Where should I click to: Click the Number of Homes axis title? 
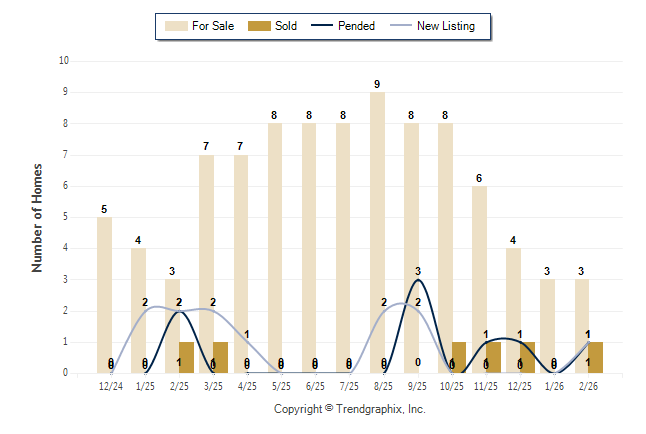pyautogui.click(x=38, y=217)
